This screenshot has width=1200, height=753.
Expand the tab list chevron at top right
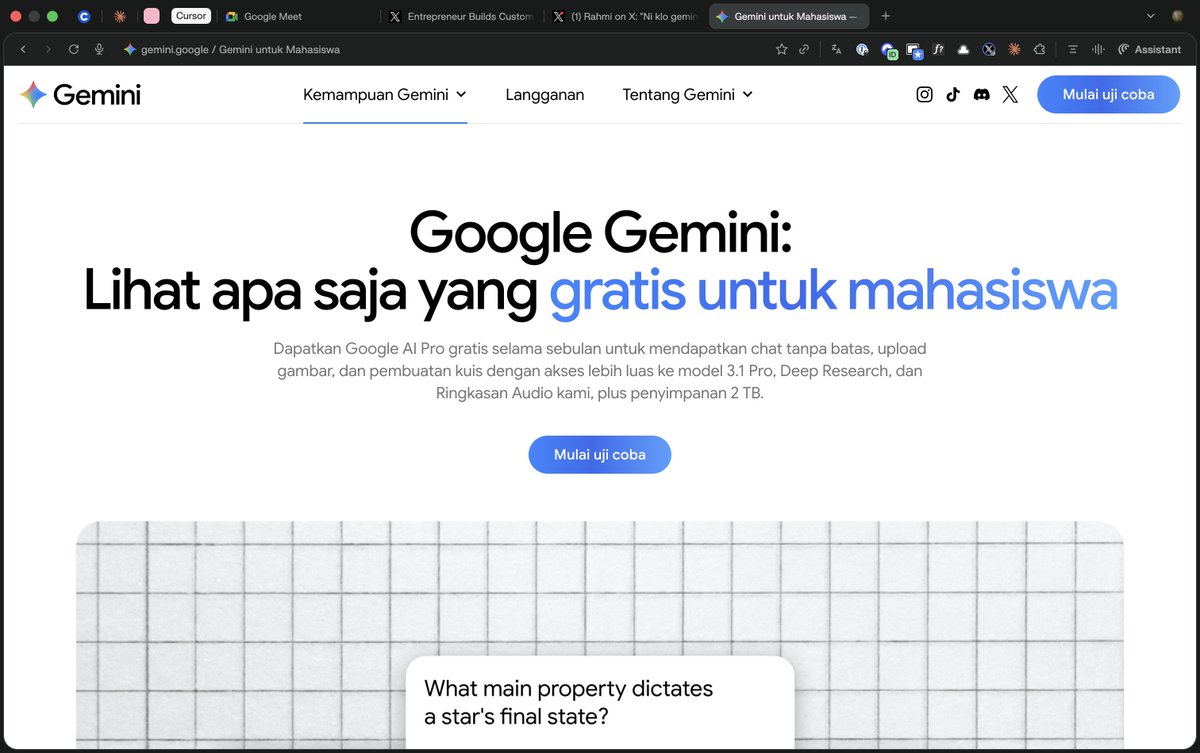click(x=1151, y=16)
